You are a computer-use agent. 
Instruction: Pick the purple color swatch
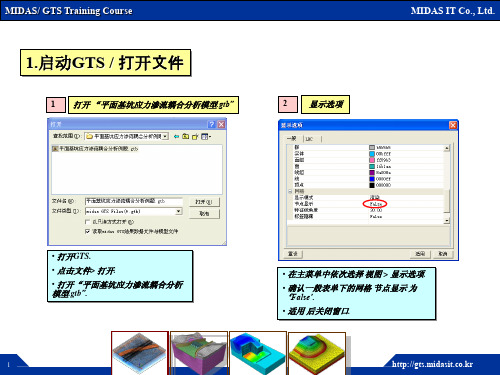click(372, 173)
